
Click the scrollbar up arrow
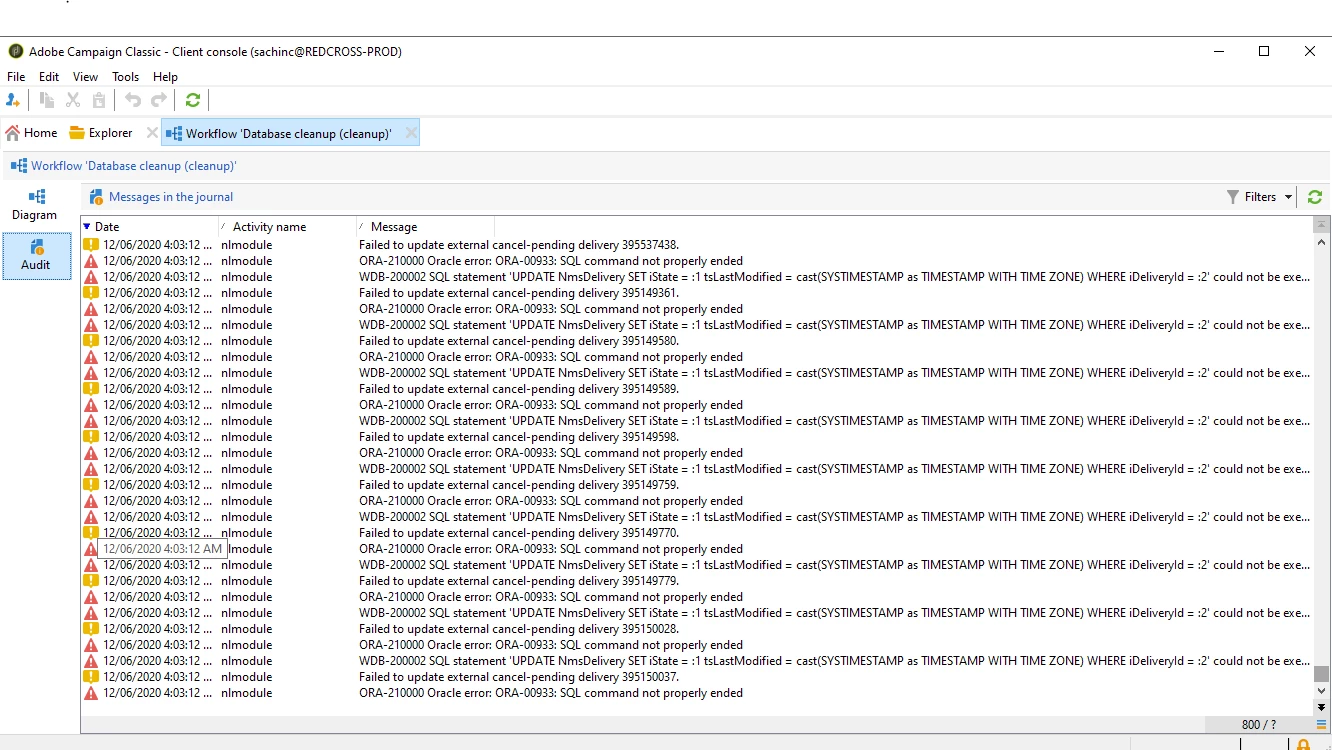[x=1322, y=242]
